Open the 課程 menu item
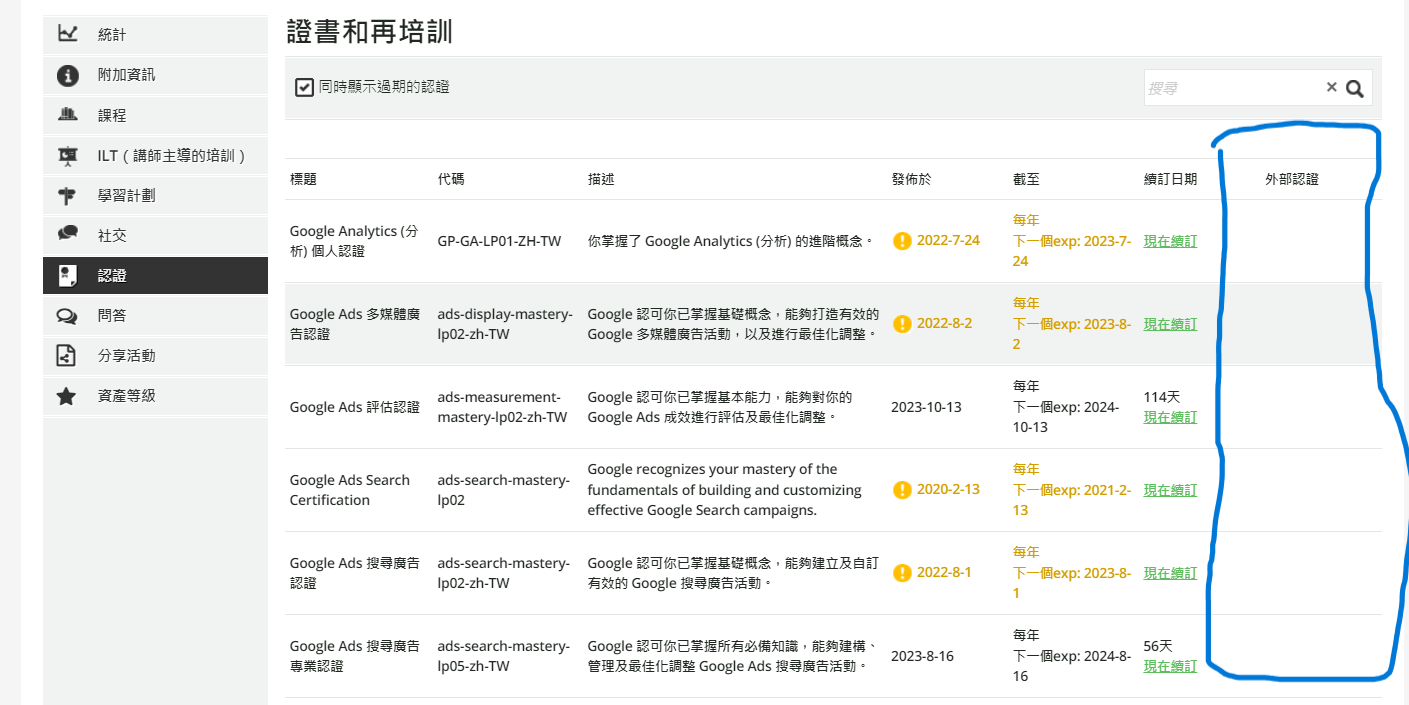The width and height of the screenshot is (1409, 705). [x=155, y=115]
